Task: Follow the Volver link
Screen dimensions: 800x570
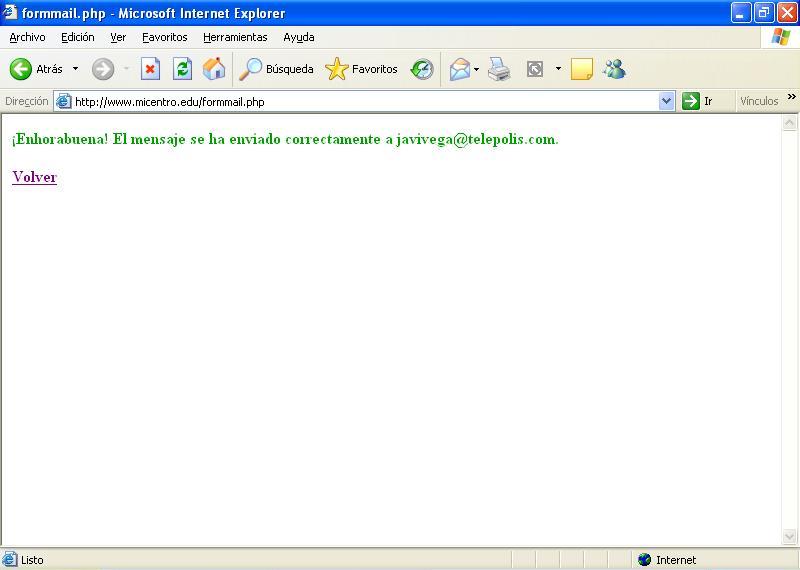Action: [x=34, y=177]
